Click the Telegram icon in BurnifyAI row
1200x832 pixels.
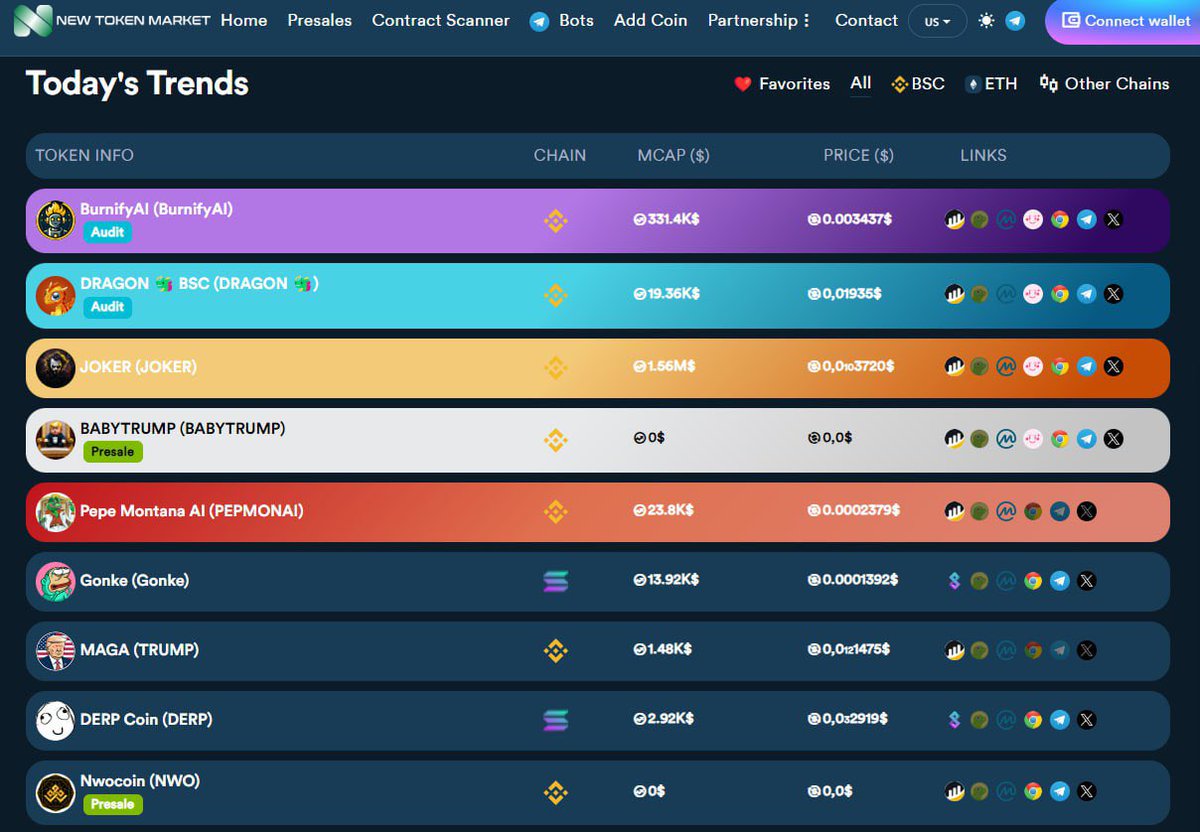click(1087, 219)
